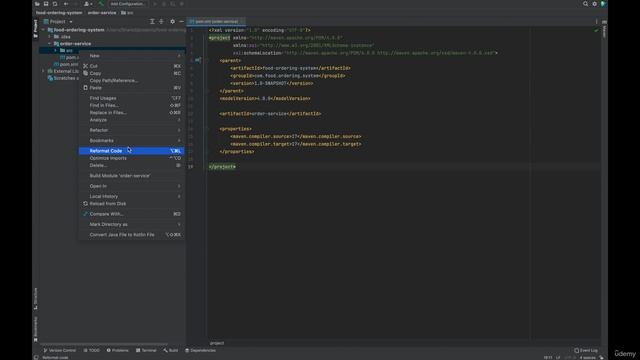Image resolution: width=640 pixels, height=360 pixels.
Task: Select Reformat Code menu item
Action: coord(131,151)
